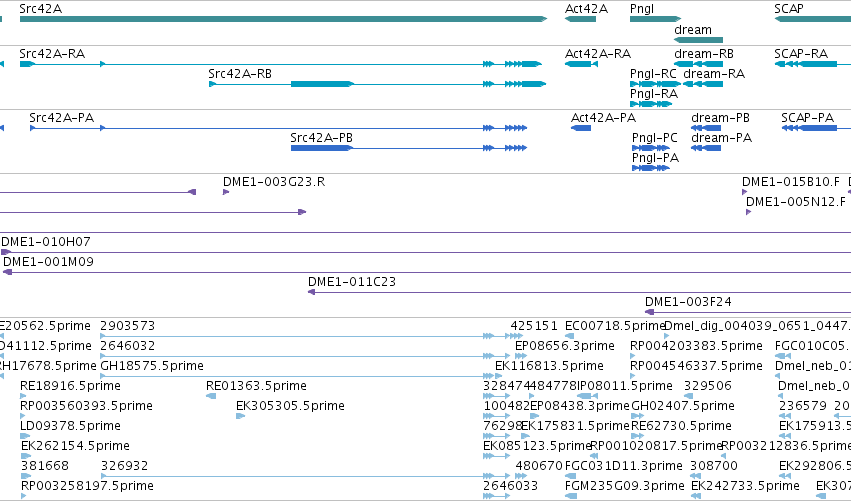Click the IP08011.5prime EST label
This screenshot has width=851, height=501.
coord(625,386)
